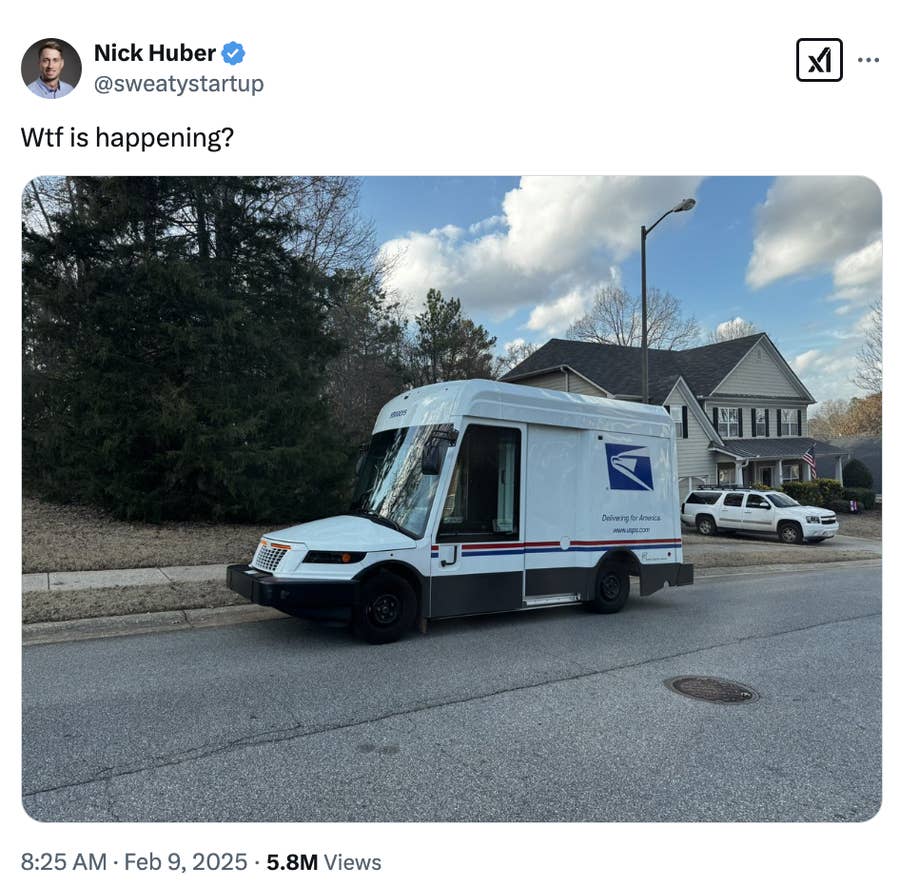Click the 8:25 AM timestamp
900x887 pixels.
64,862
